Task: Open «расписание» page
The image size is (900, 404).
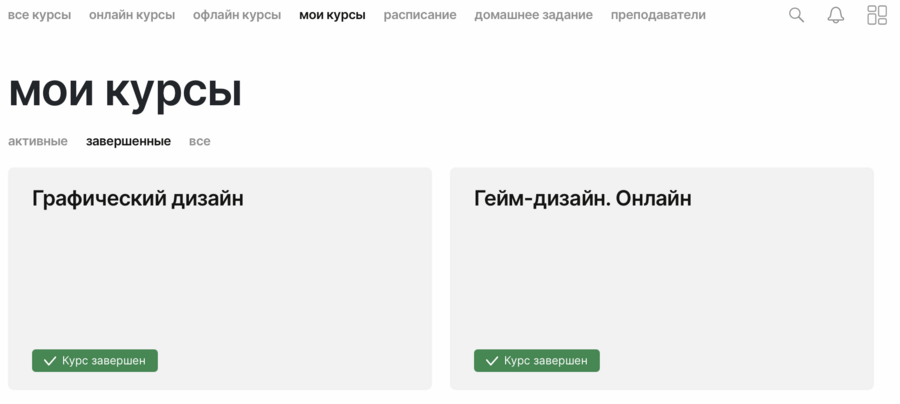Action: pos(420,15)
